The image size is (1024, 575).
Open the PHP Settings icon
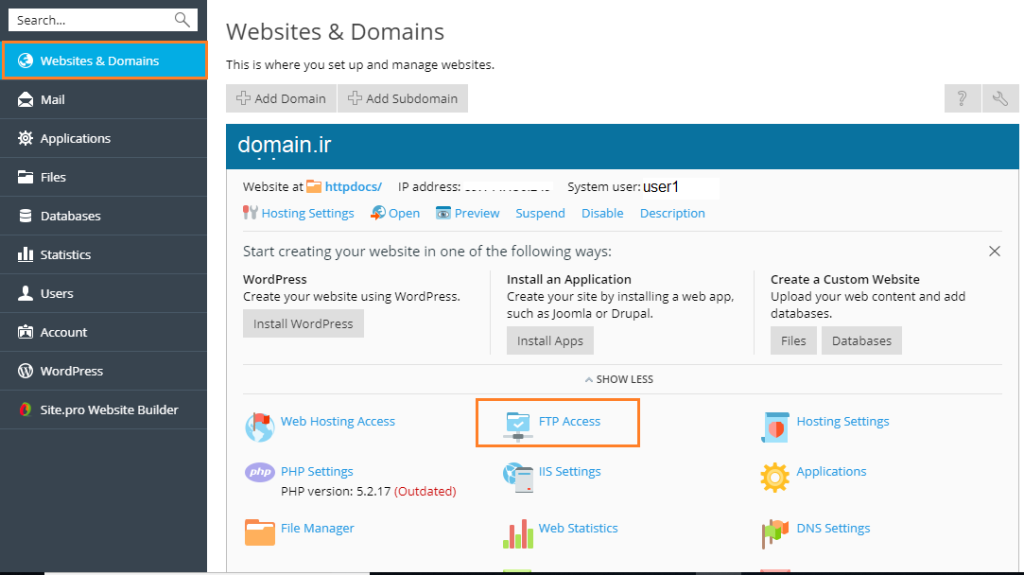point(260,473)
